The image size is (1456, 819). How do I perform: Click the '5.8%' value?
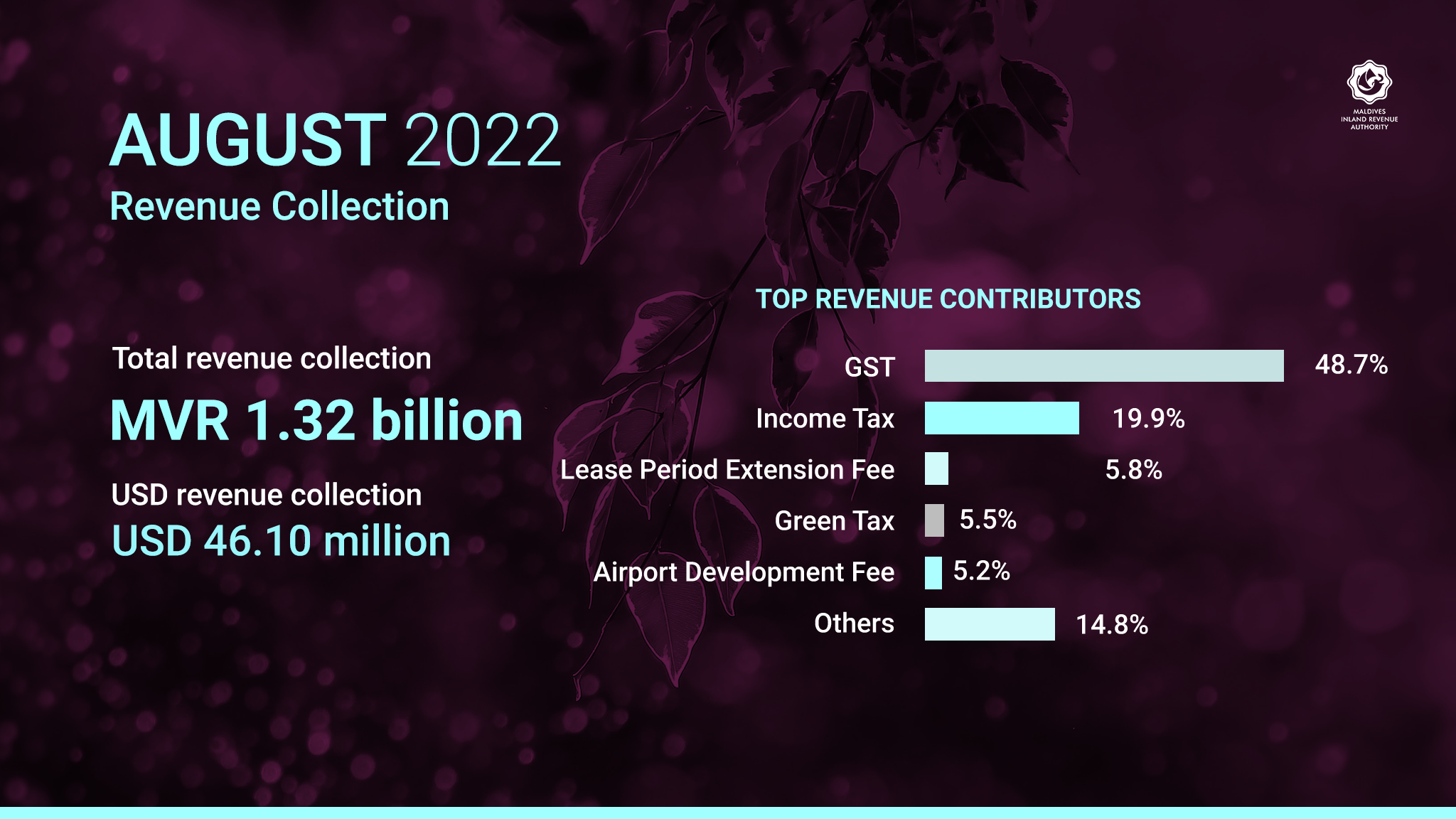point(1133,469)
